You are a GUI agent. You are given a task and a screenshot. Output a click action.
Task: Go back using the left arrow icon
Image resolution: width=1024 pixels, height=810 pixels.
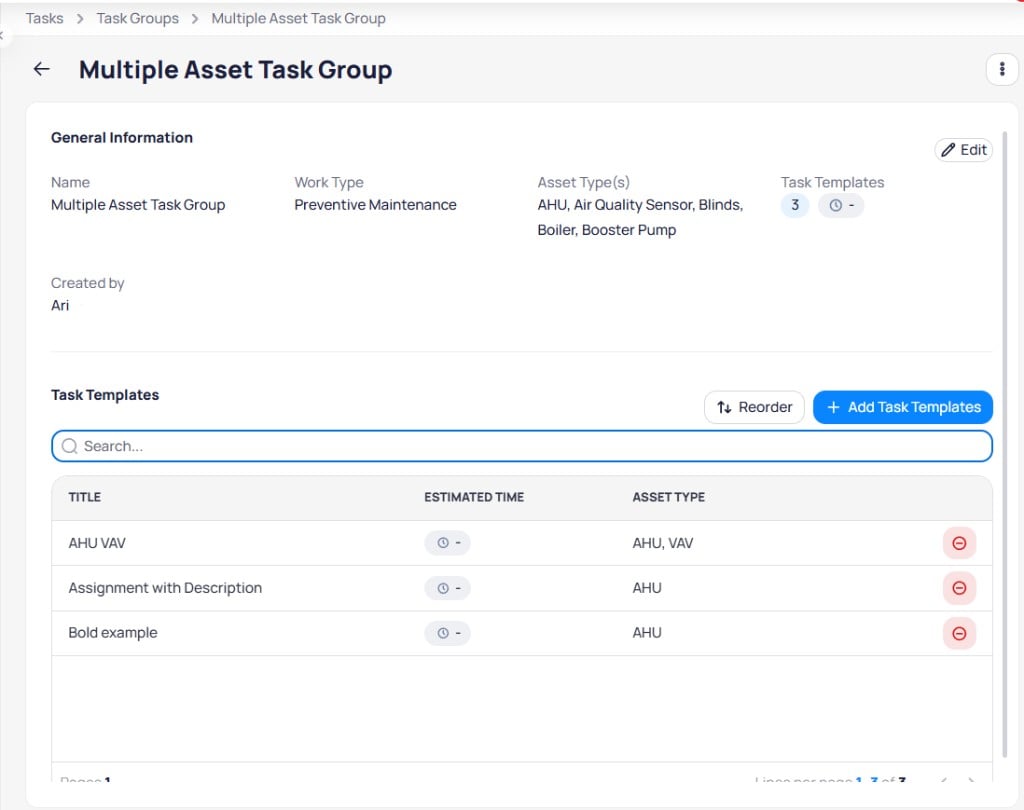[42, 69]
